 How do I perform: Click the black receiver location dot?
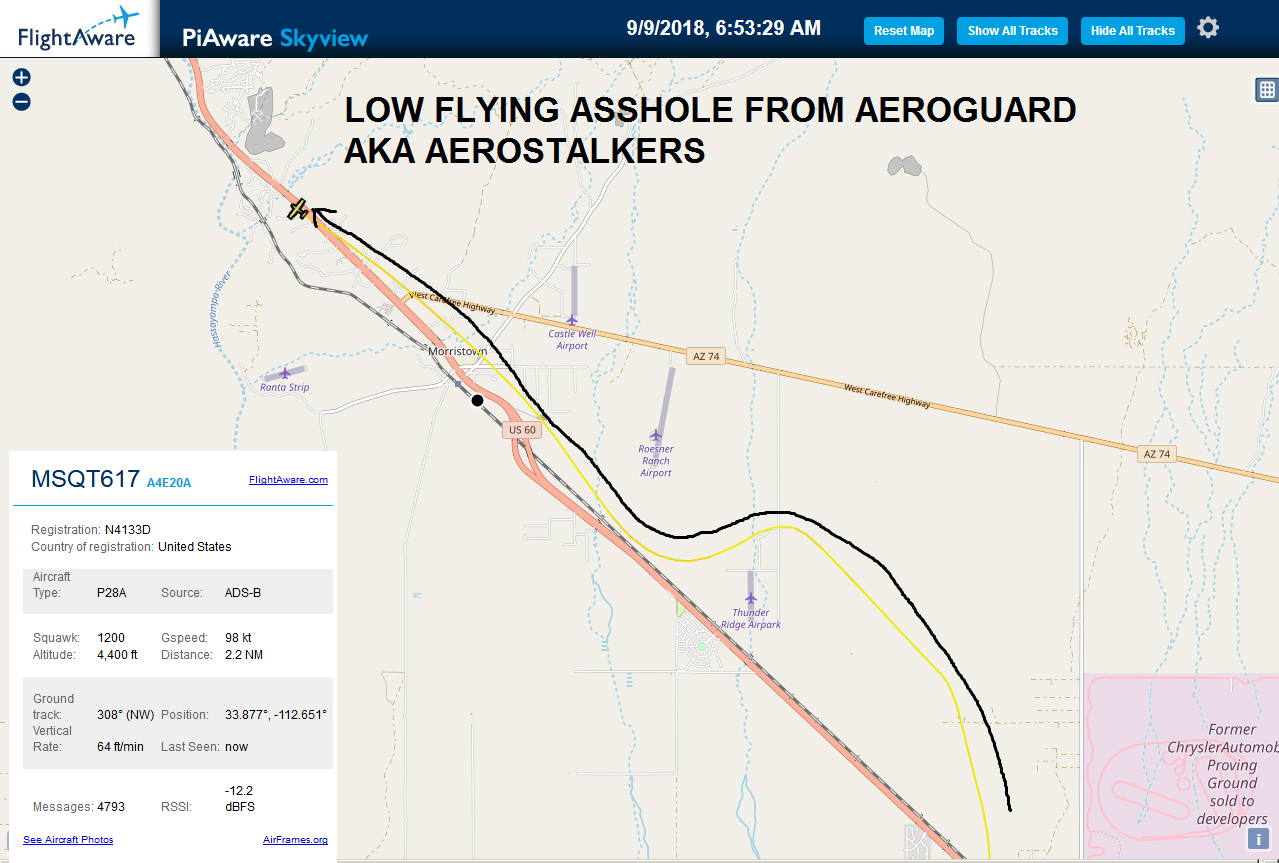coord(477,400)
